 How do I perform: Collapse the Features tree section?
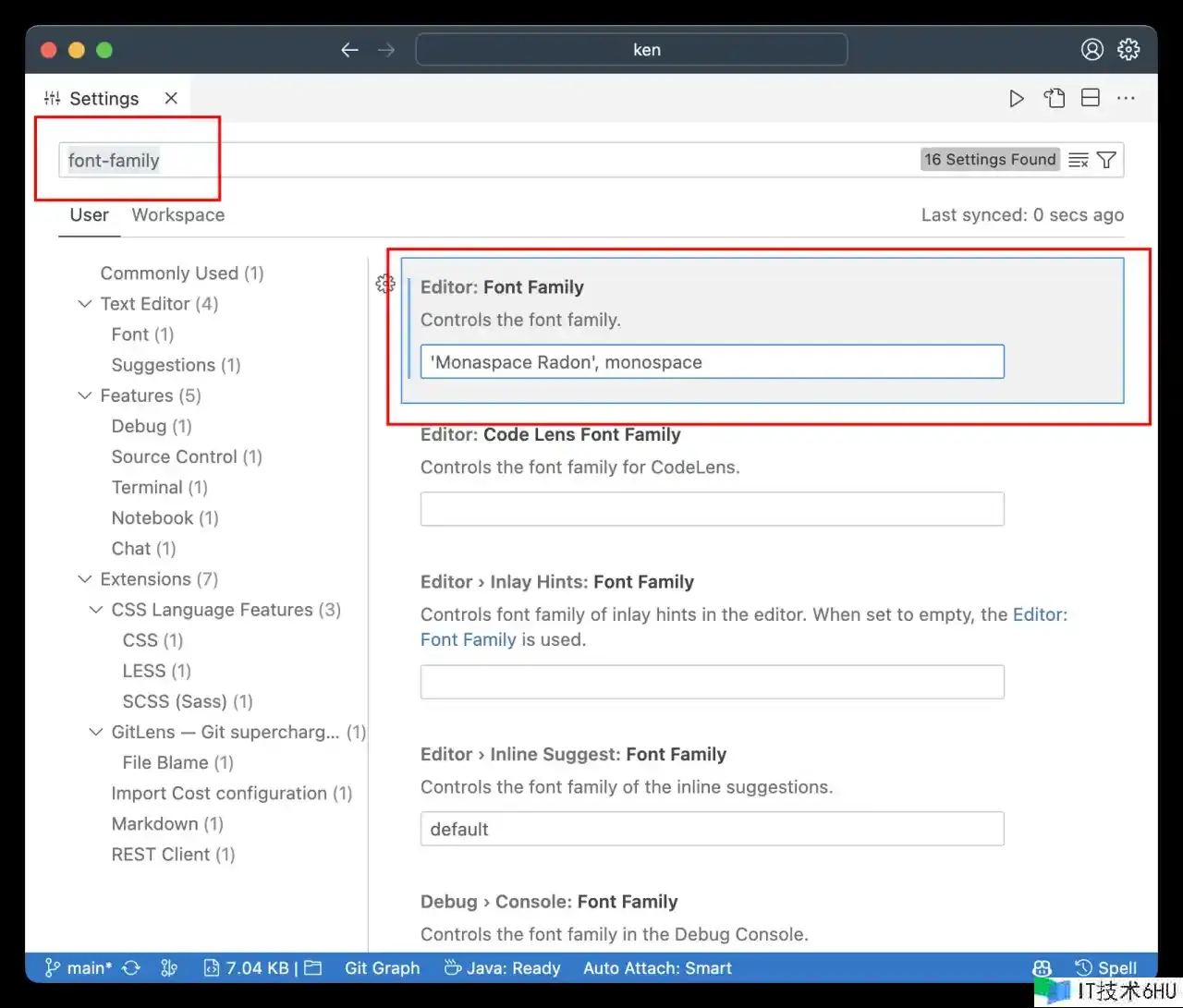85,395
